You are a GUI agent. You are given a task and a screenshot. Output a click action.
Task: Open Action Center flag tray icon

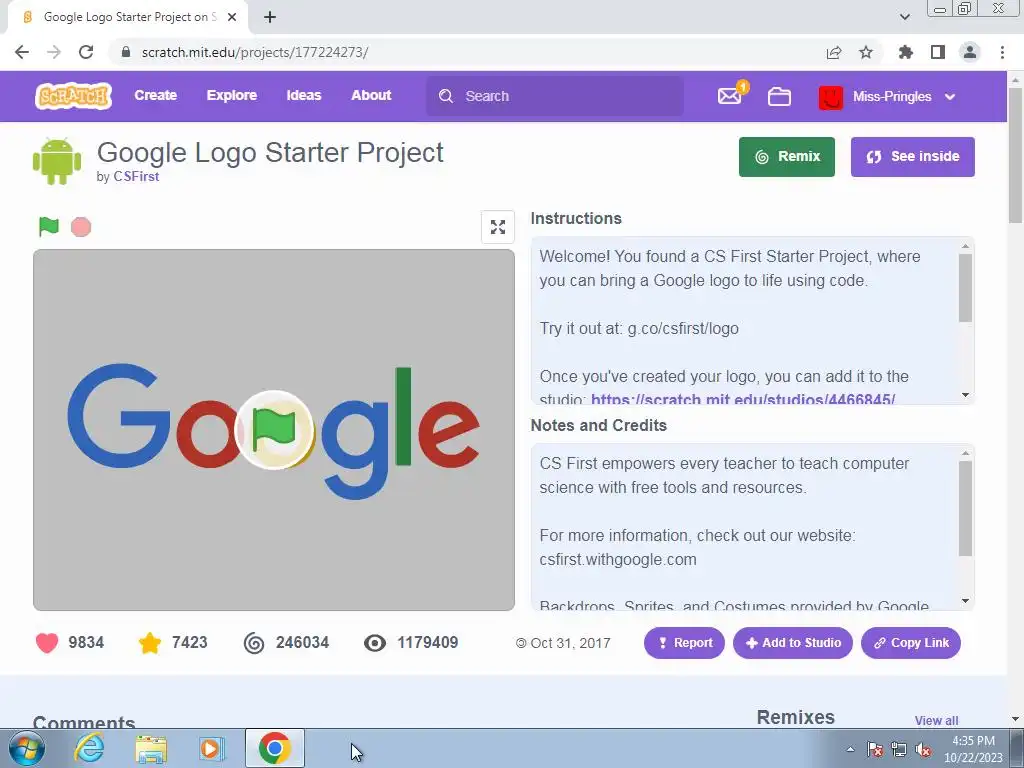click(875, 750)
